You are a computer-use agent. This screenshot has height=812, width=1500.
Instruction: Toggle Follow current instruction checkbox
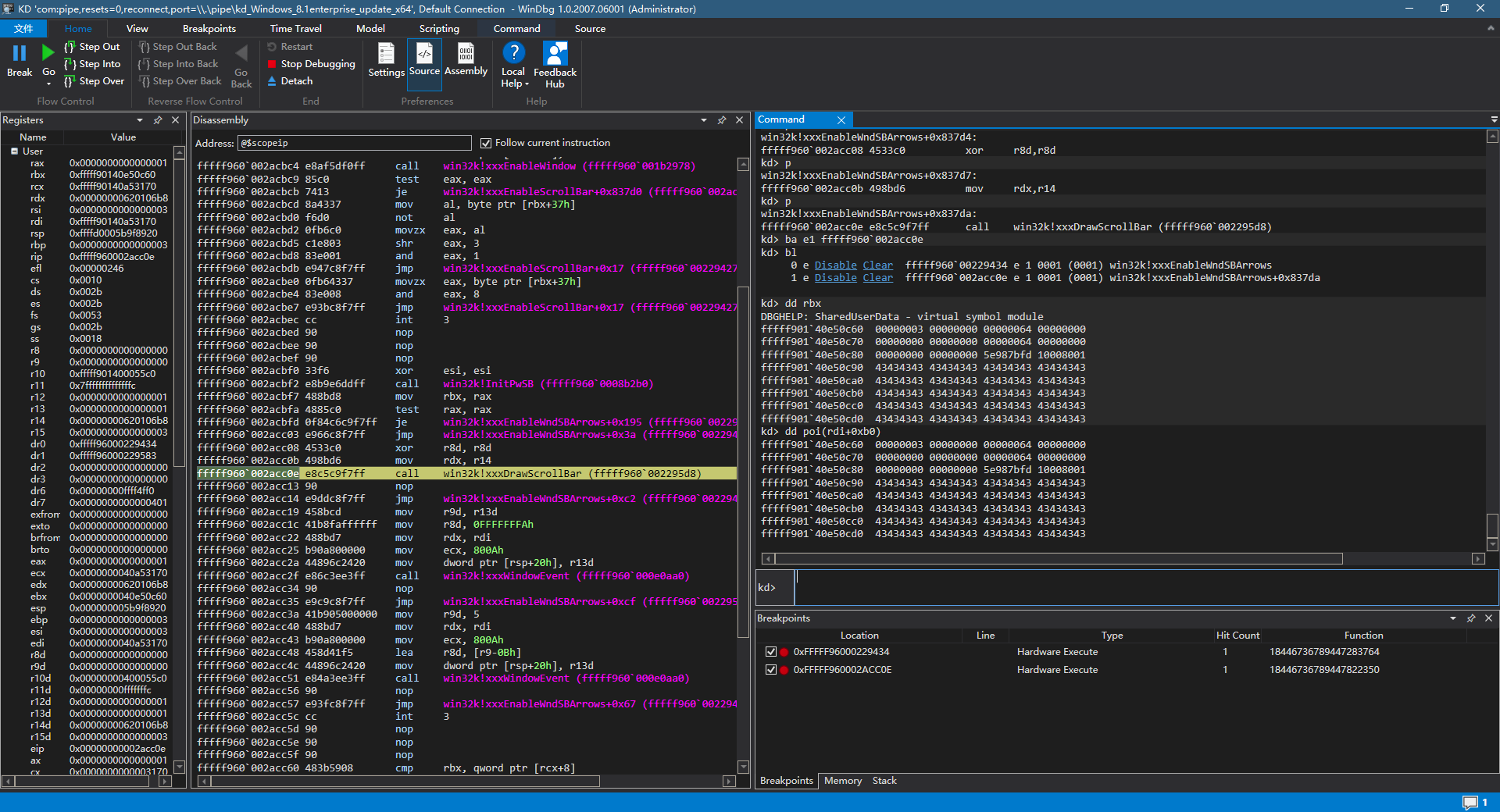(x=486, y=143)
